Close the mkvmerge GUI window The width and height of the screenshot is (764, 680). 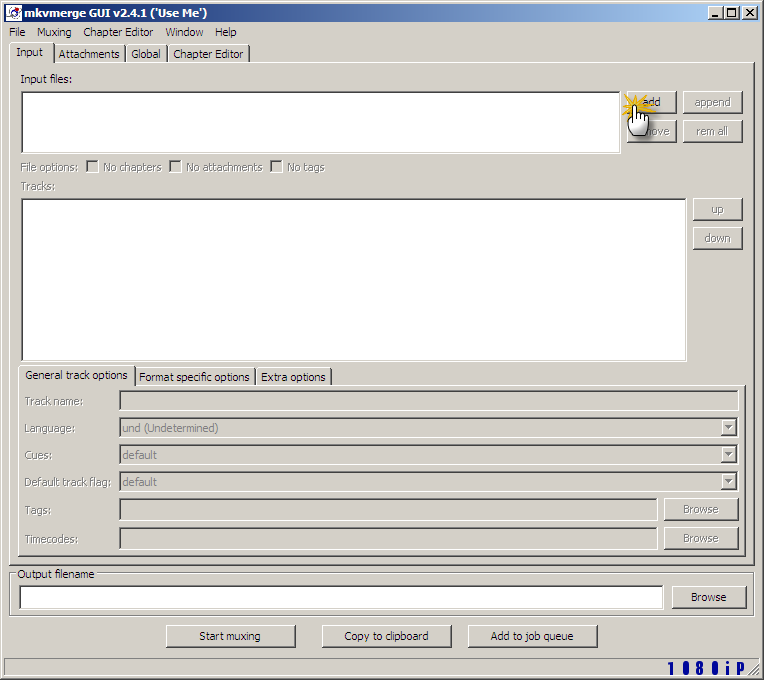pos(749,13)
